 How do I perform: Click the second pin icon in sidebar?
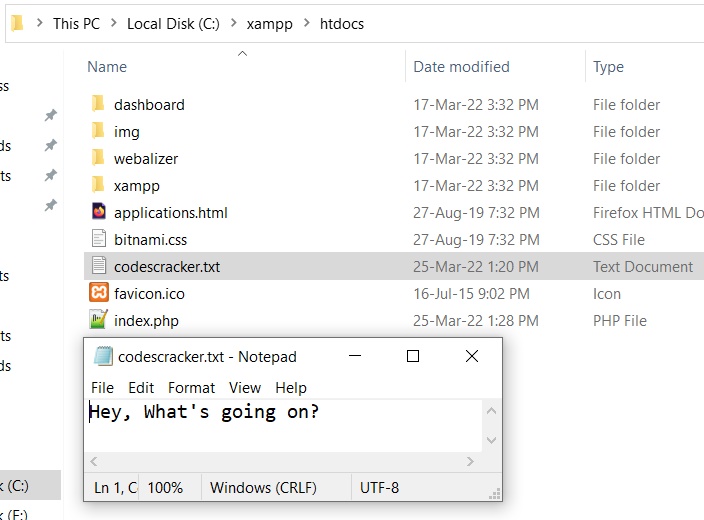pyautogui.click(x=51, y=145)
